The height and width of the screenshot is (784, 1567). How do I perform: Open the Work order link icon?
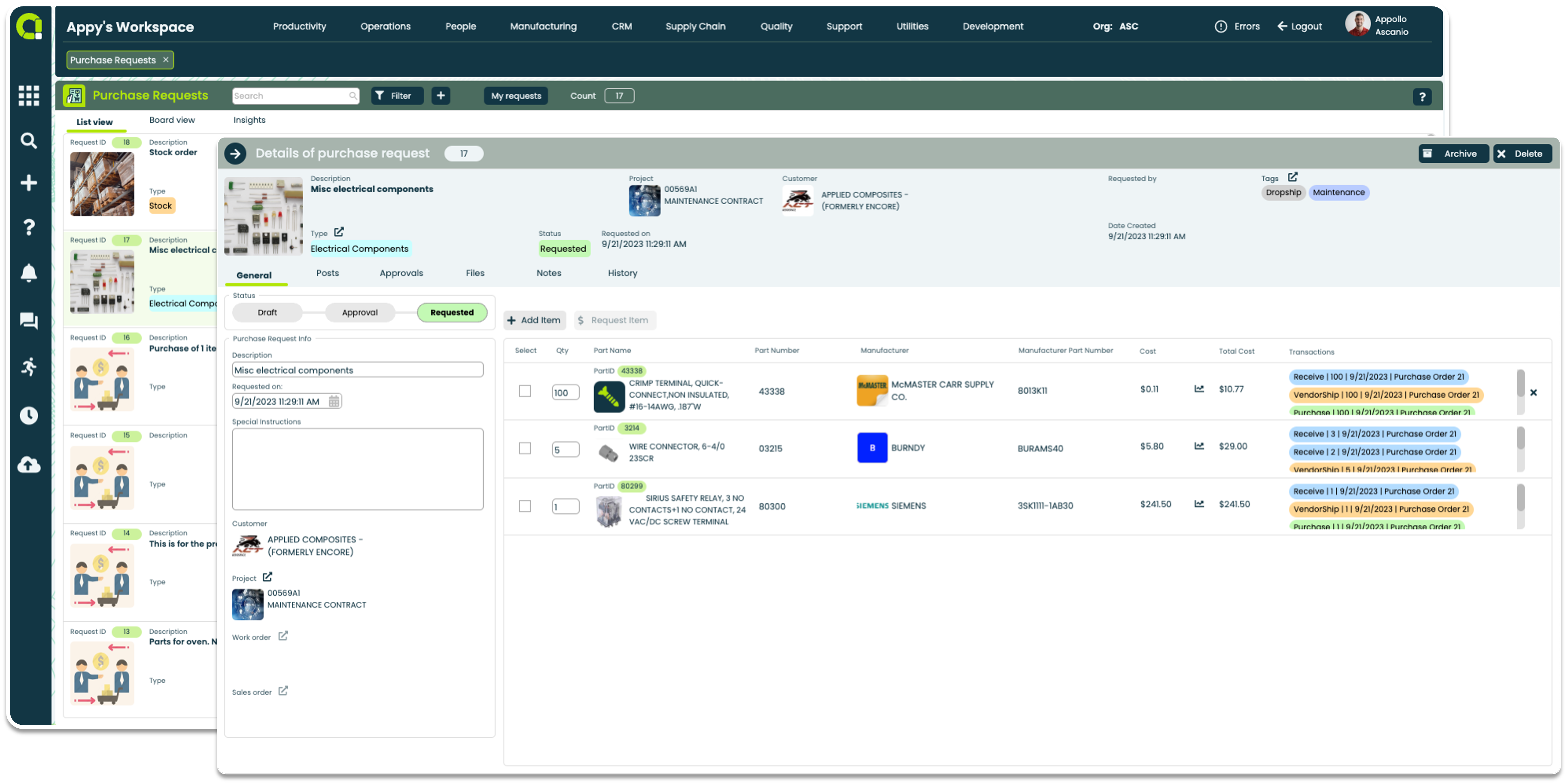pos(283,636)
